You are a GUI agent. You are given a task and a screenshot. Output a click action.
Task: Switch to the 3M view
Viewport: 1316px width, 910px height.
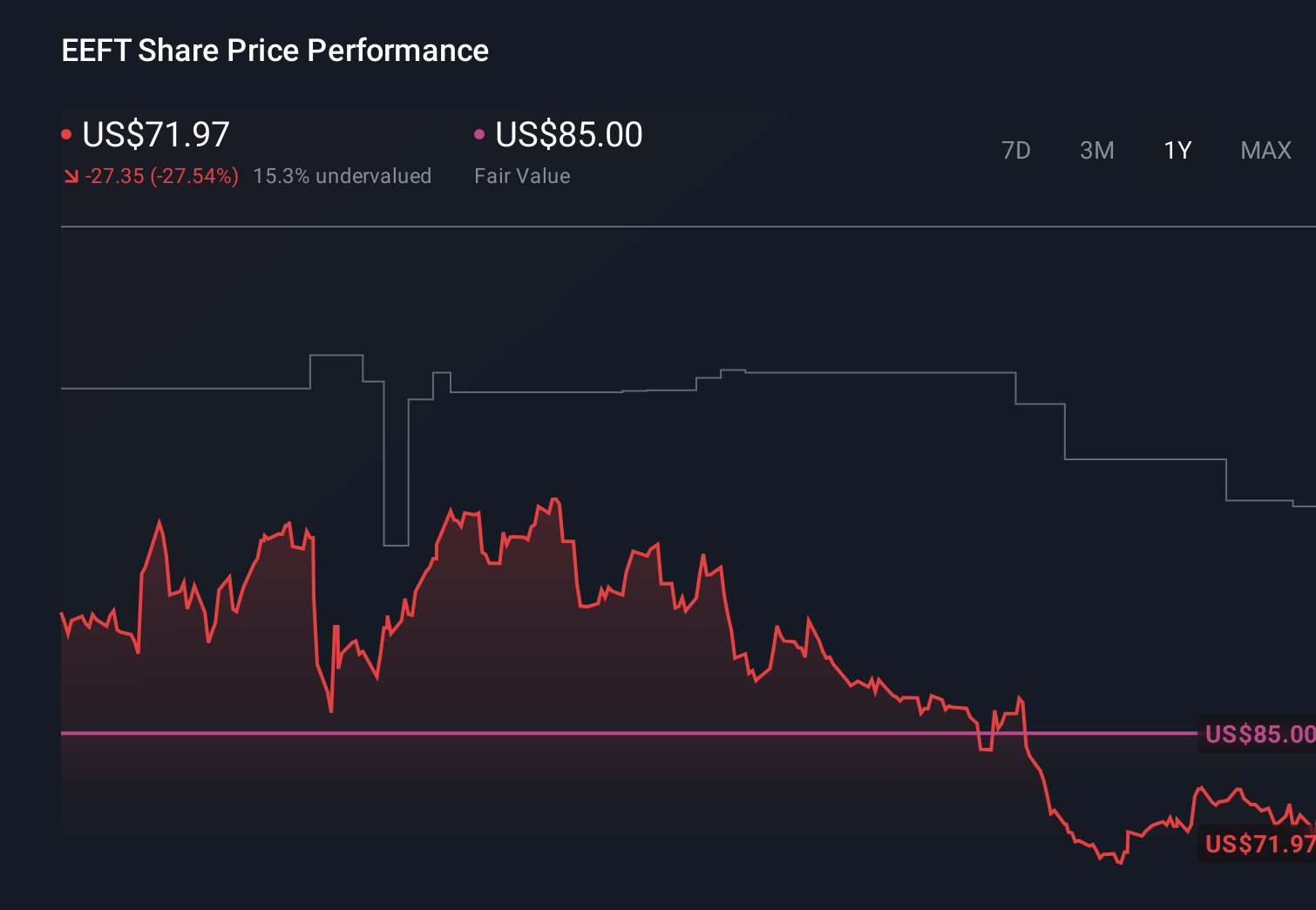click(1096, 150)
